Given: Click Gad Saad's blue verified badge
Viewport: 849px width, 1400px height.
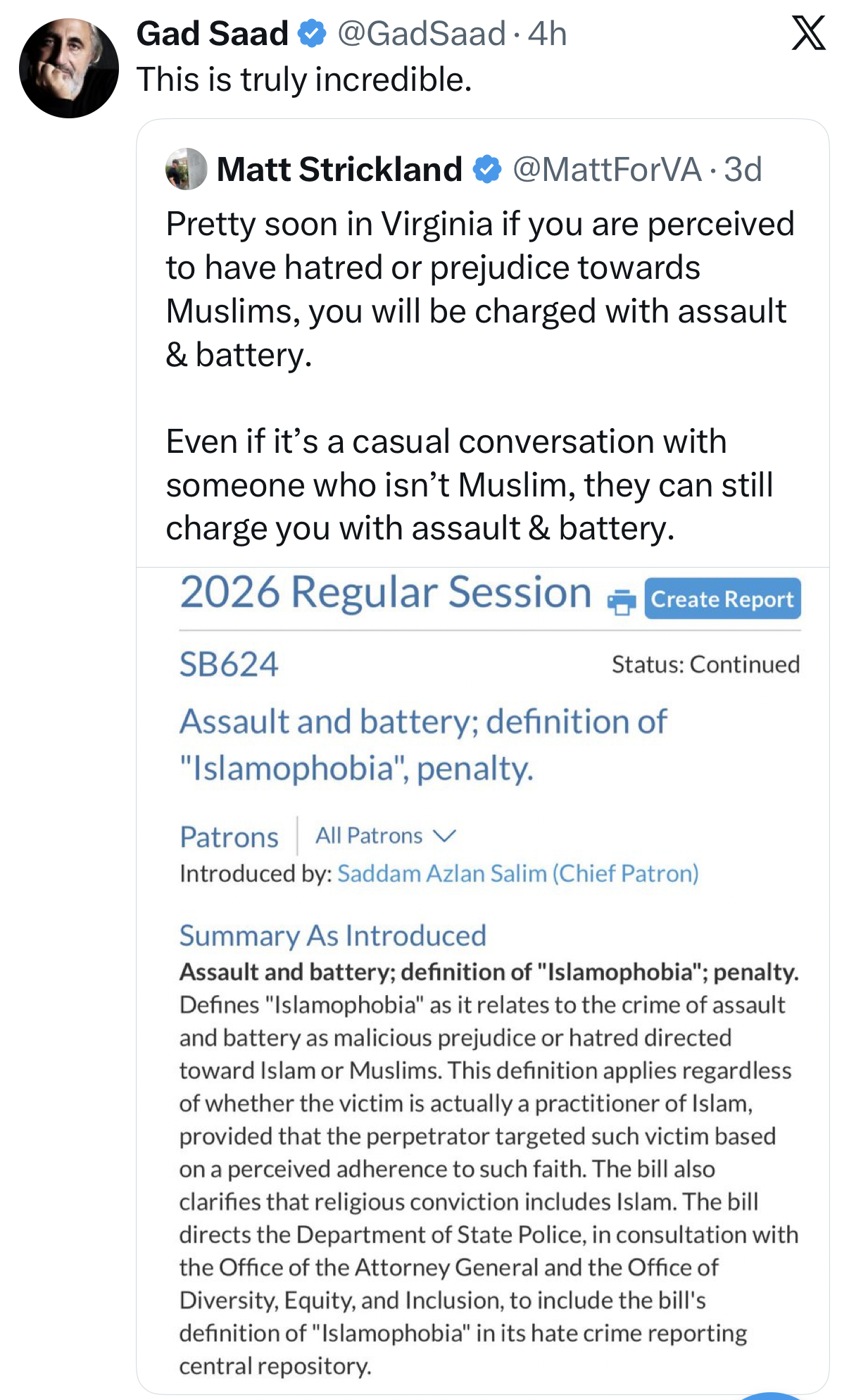Looking at the screenshot, I should [x=312, y=34].
